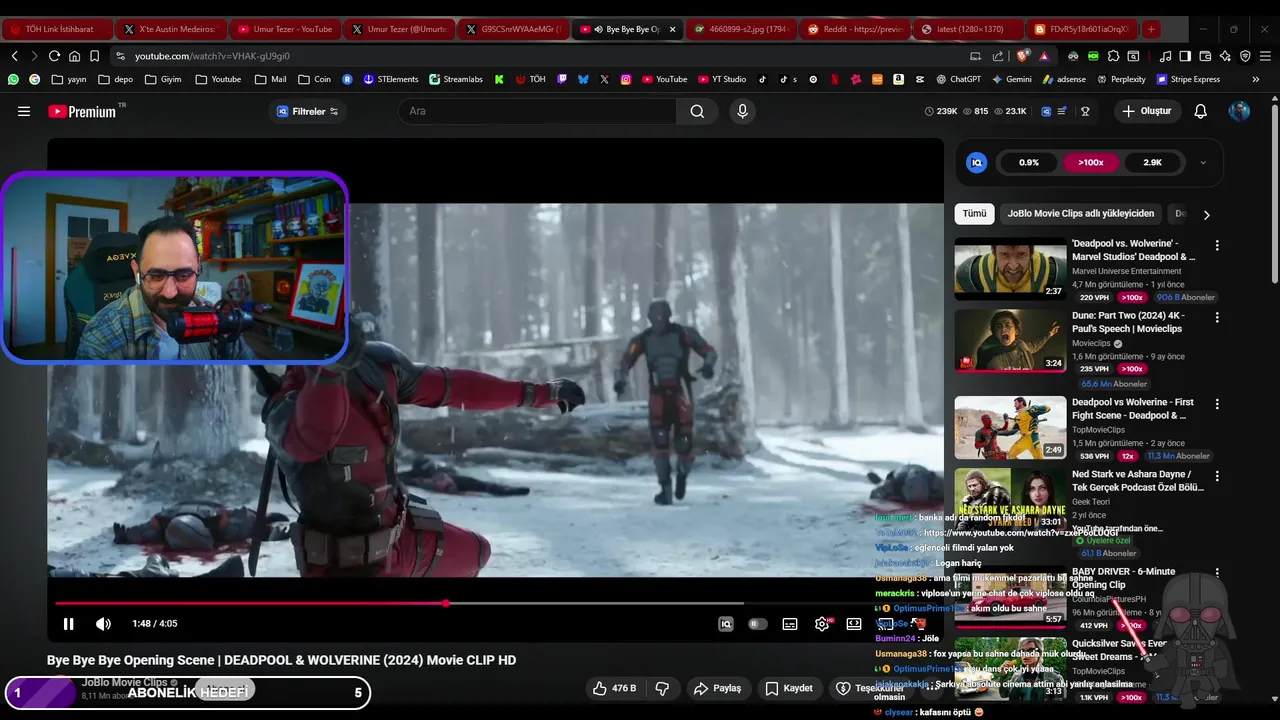Viewport: 1280px width, 720px height.
Task: Open vidIQ icon in the player controls
Action: (726, 624)
